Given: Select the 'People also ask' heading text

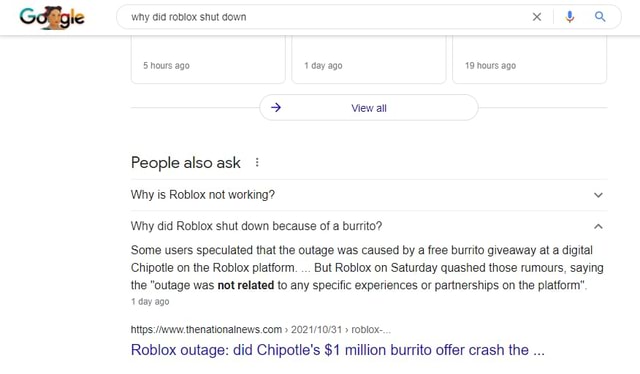Looking at the screenshot, I should (186, 163).
